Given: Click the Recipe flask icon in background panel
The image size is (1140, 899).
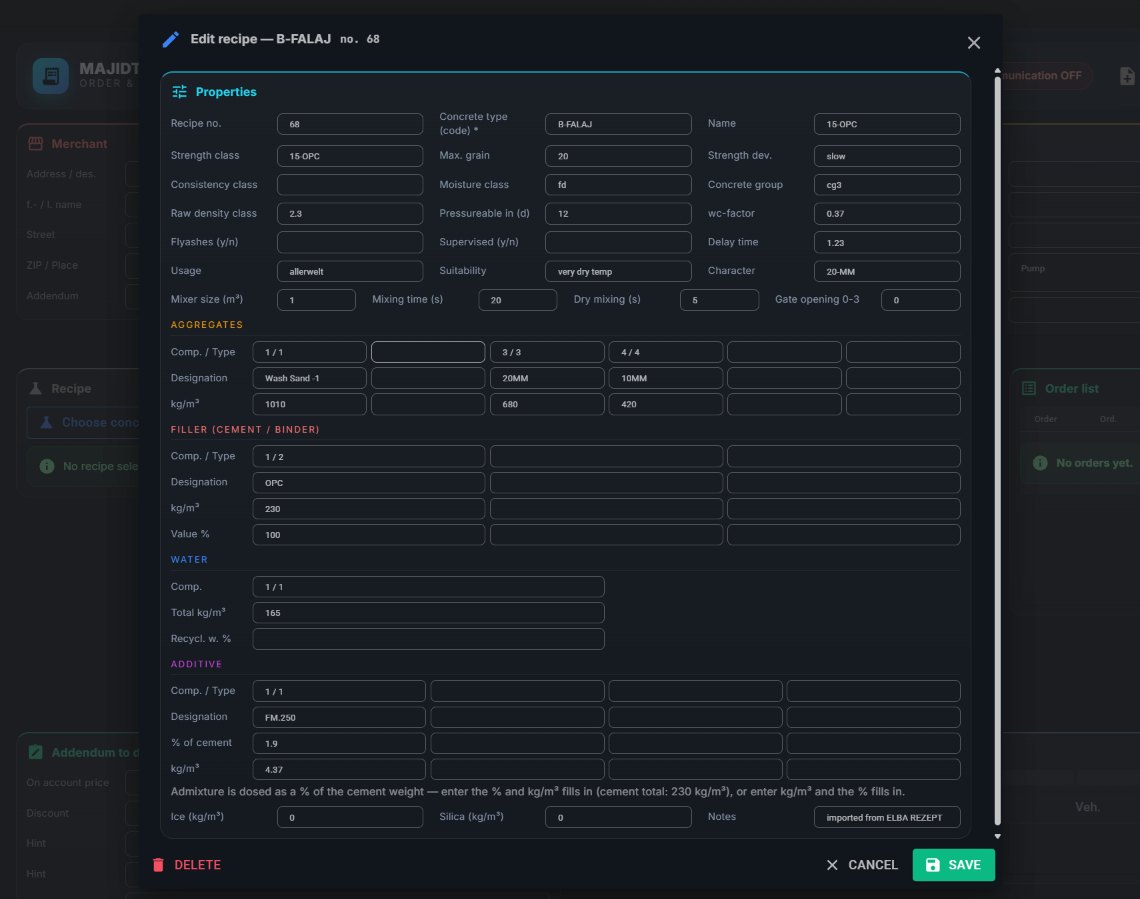Looking at the screenshot, I should pyautogui.click(x=35, y=388).
